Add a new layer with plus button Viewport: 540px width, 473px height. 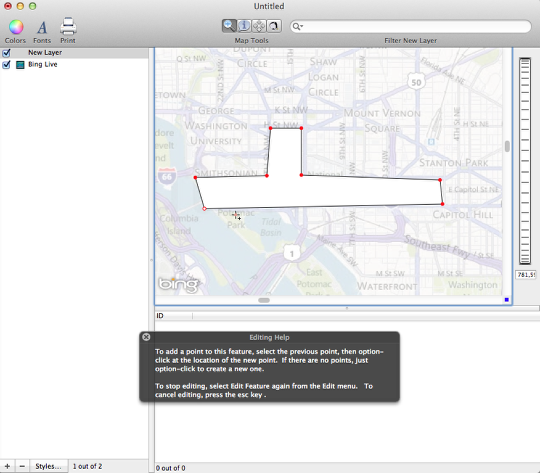[7, 466]
